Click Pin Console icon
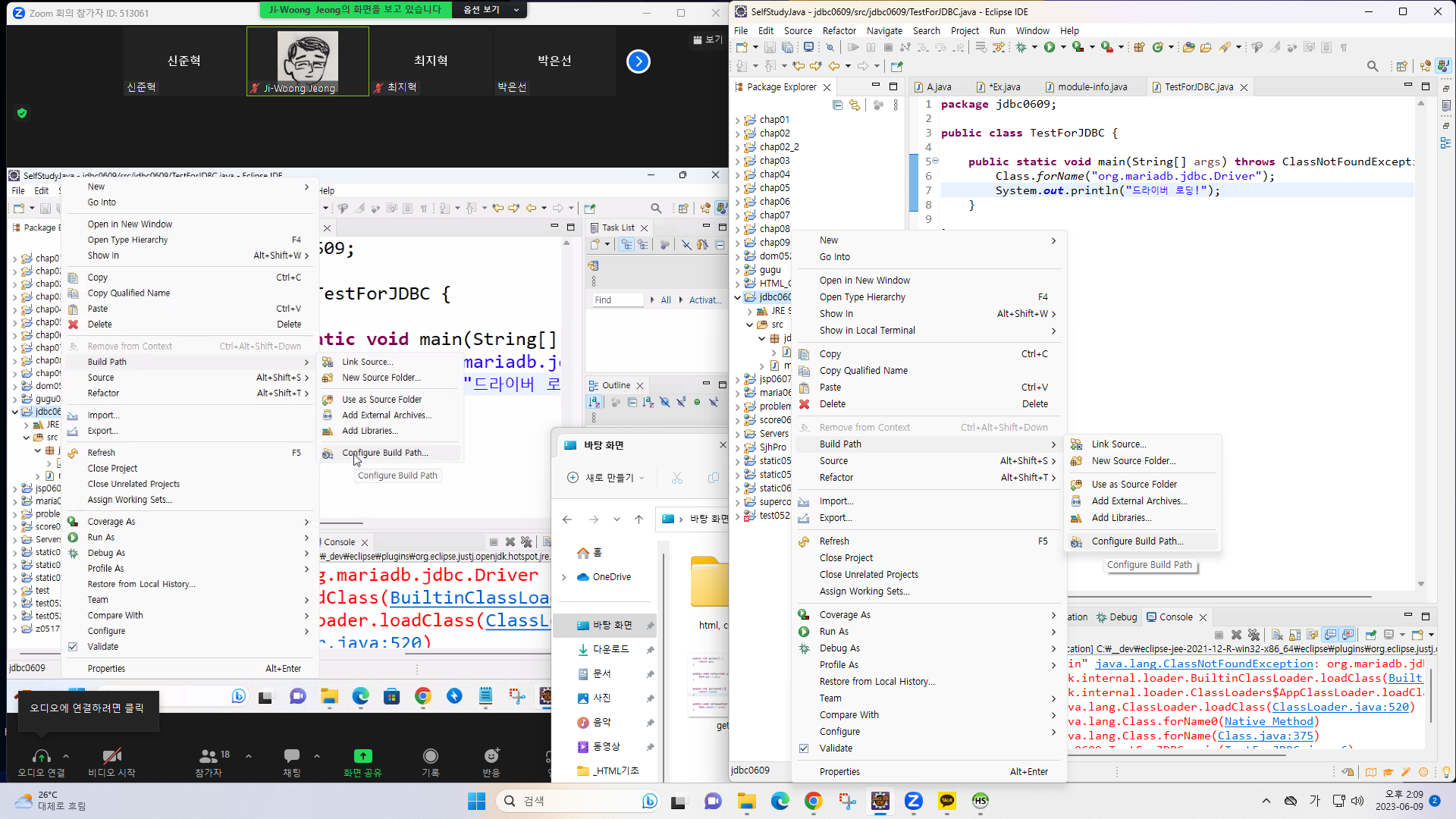1456x819 pixels. (1370, 635)
